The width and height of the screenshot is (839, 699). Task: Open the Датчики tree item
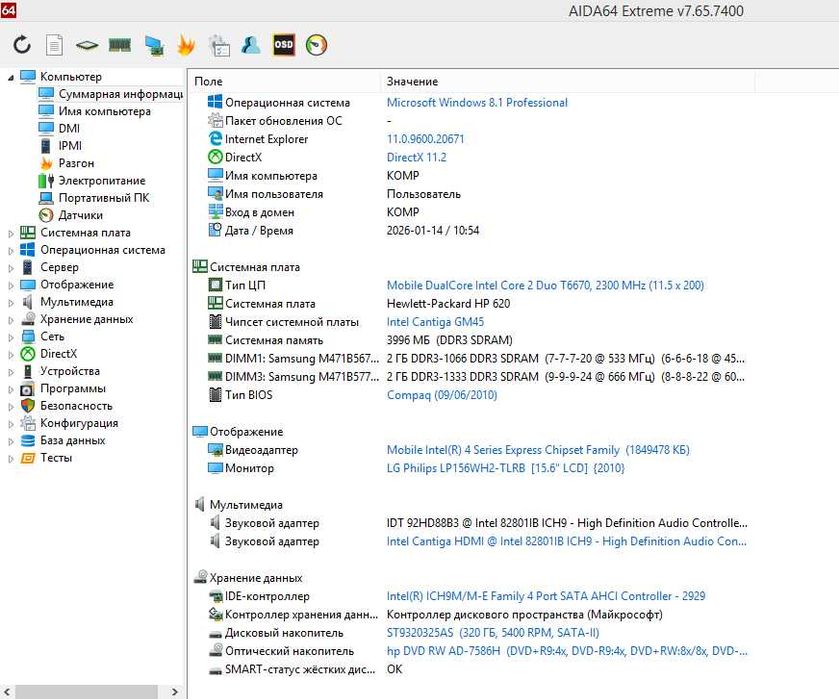(x=80, y=215)
